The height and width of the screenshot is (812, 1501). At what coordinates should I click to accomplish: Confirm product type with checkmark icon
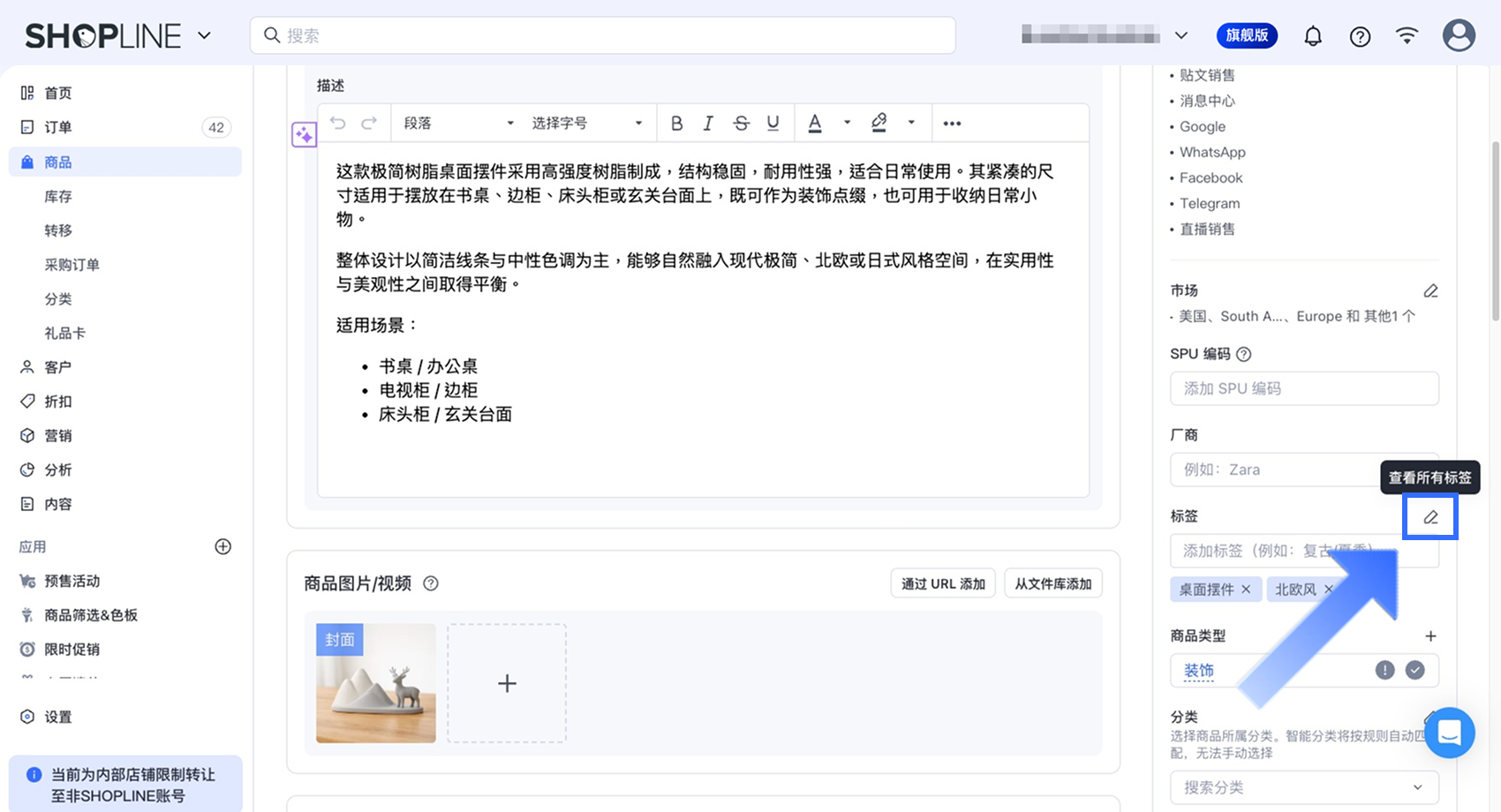pos(1415,670)
